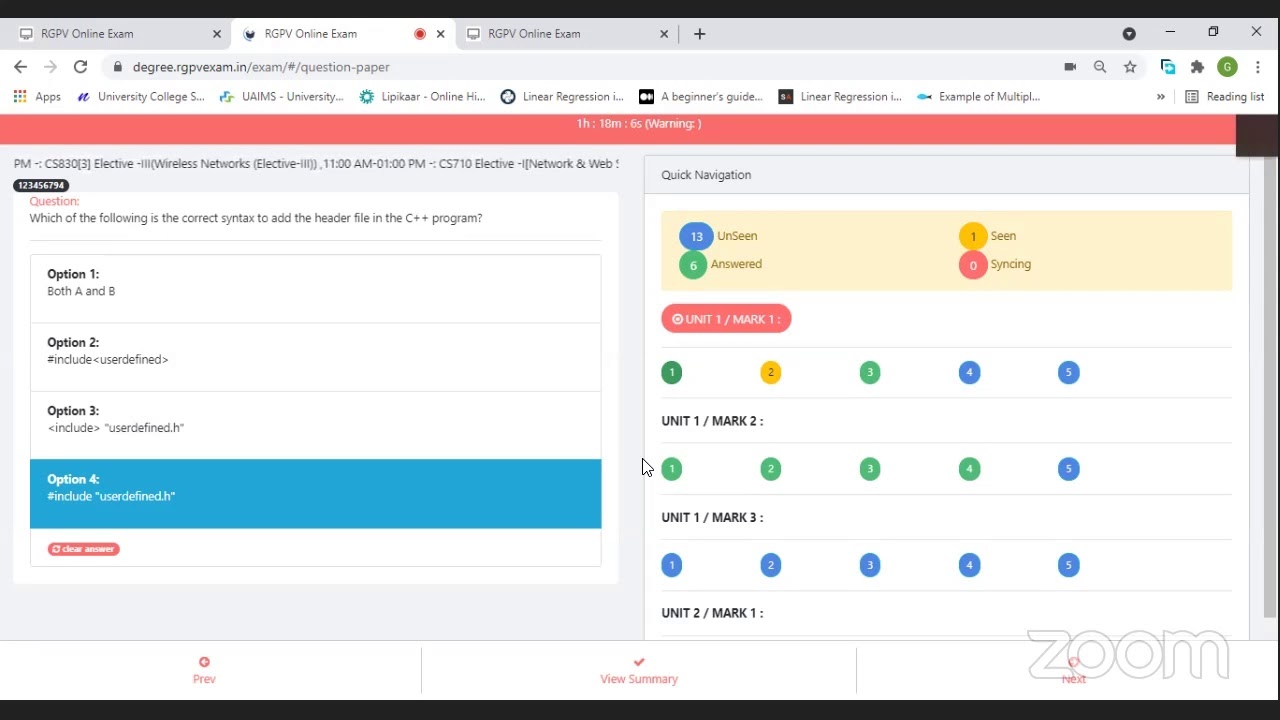The height and width of the screenshot is (720, 1280).
Task: Select Option 1: Both A and B
Action: click(x=316, y=289)
